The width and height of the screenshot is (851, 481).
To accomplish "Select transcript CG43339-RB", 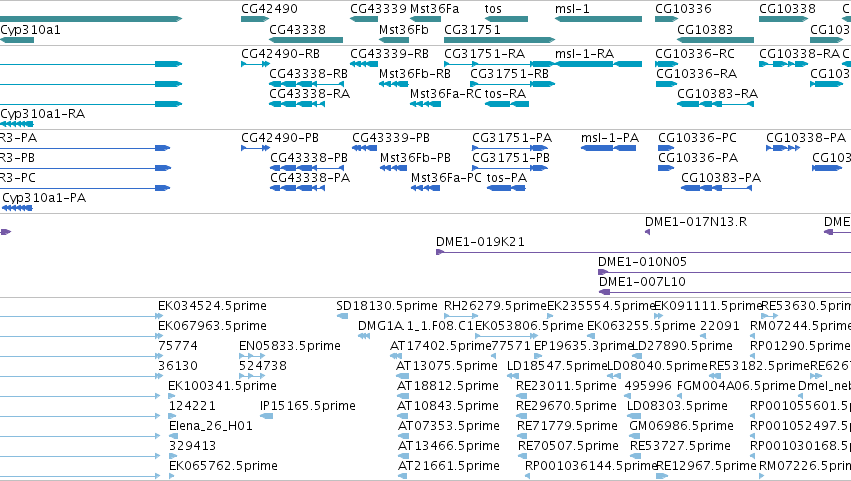I will [390, 54].
